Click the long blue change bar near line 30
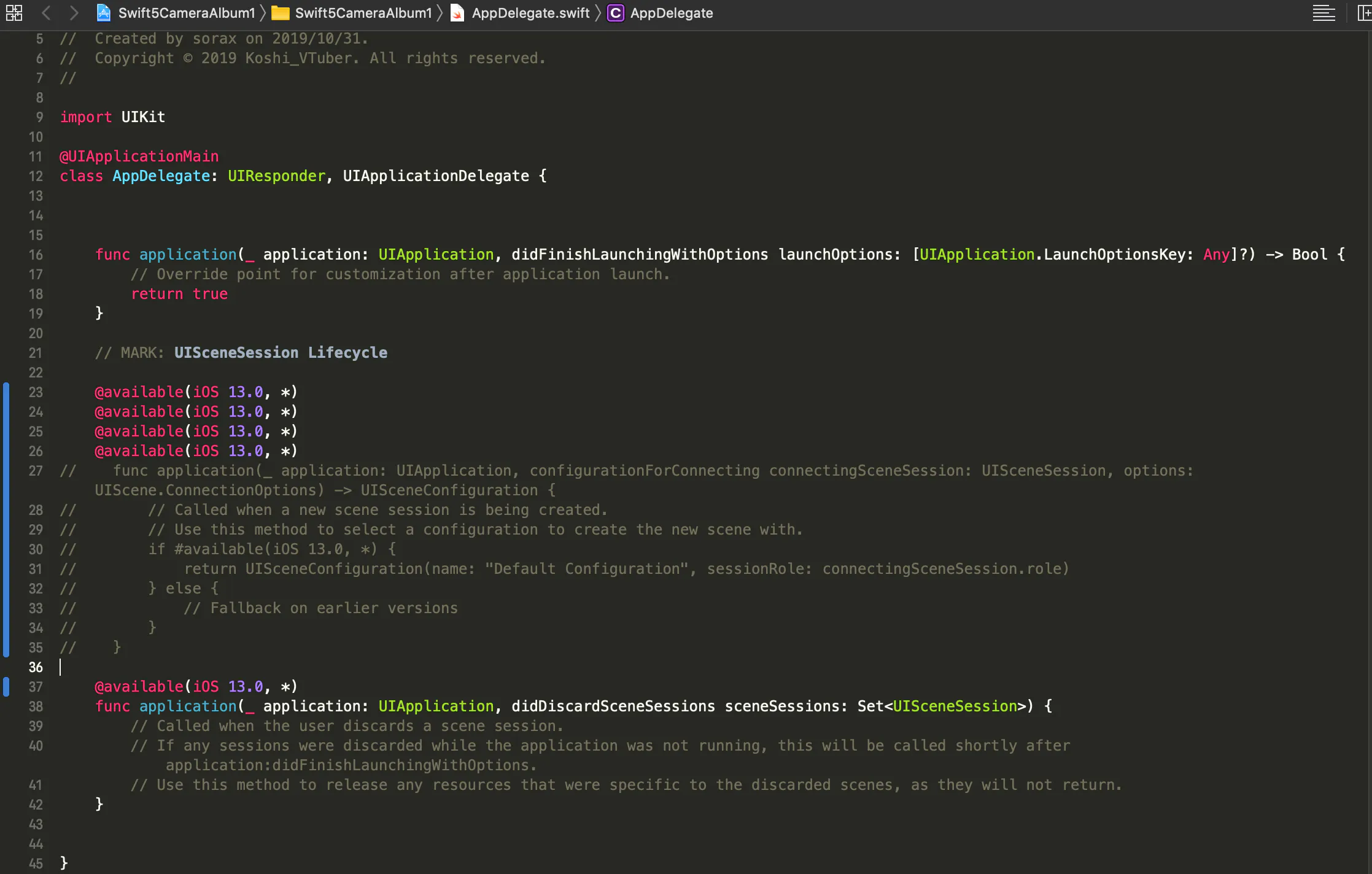The image size is (1372, 874). tap(6, 549)
